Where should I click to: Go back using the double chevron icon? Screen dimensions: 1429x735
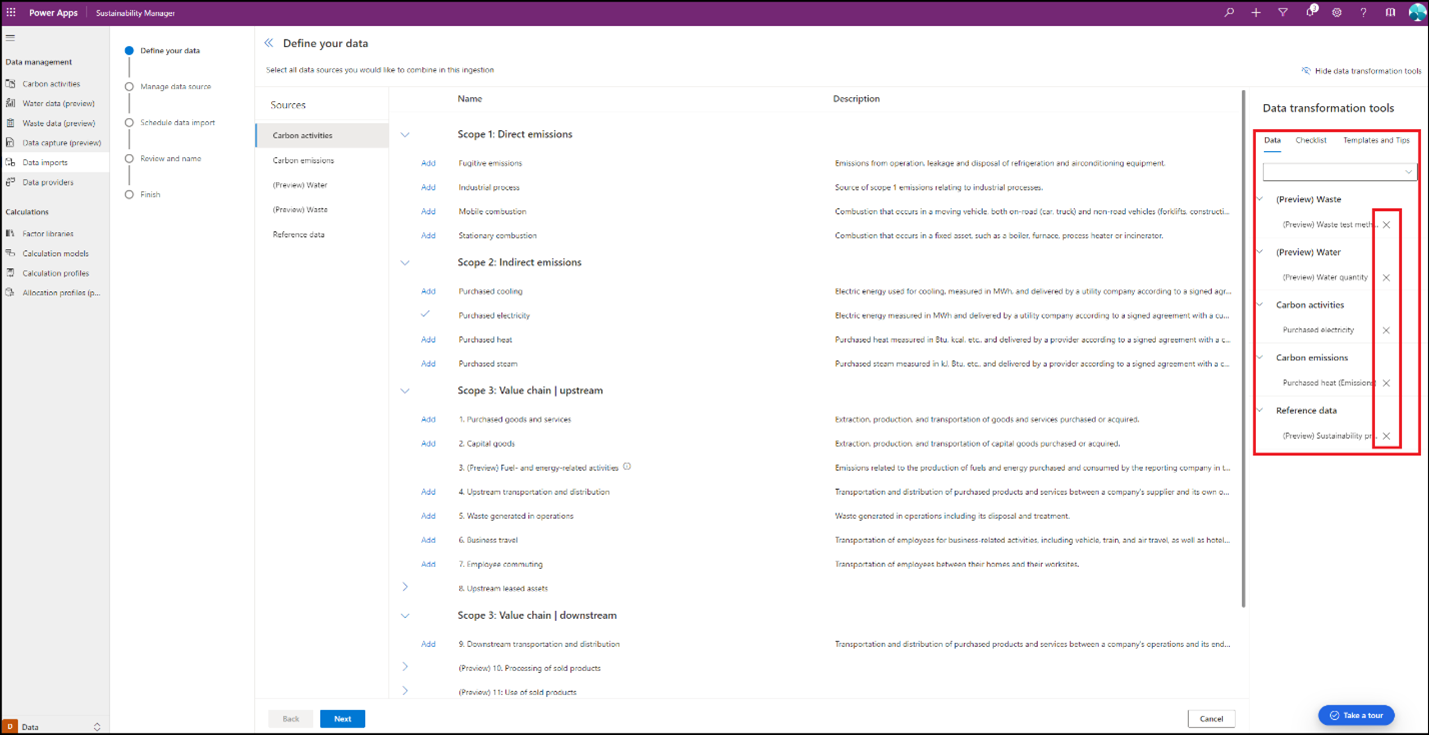[x=268, y=43]
